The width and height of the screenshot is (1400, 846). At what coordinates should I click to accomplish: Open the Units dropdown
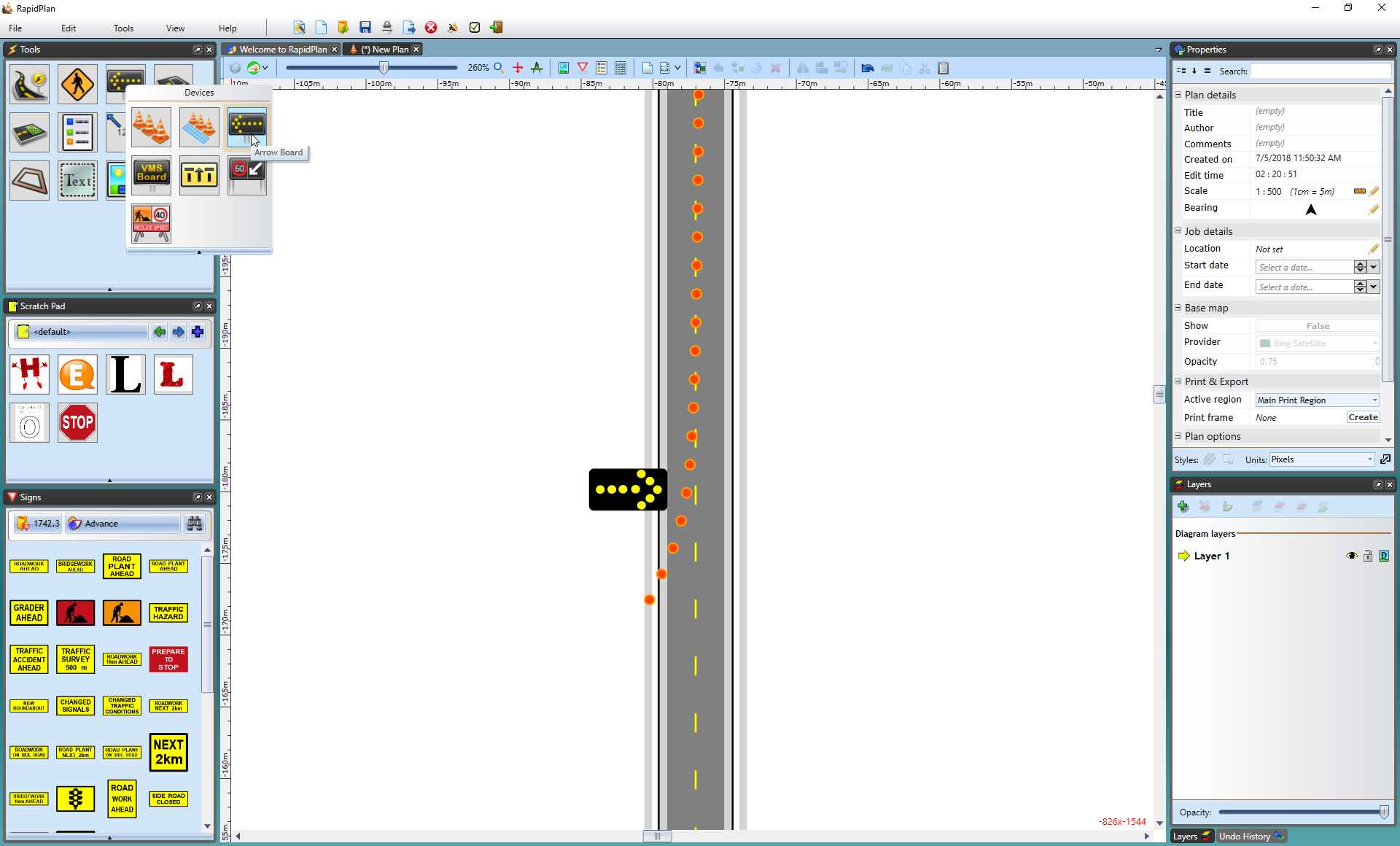[1321, 459]
